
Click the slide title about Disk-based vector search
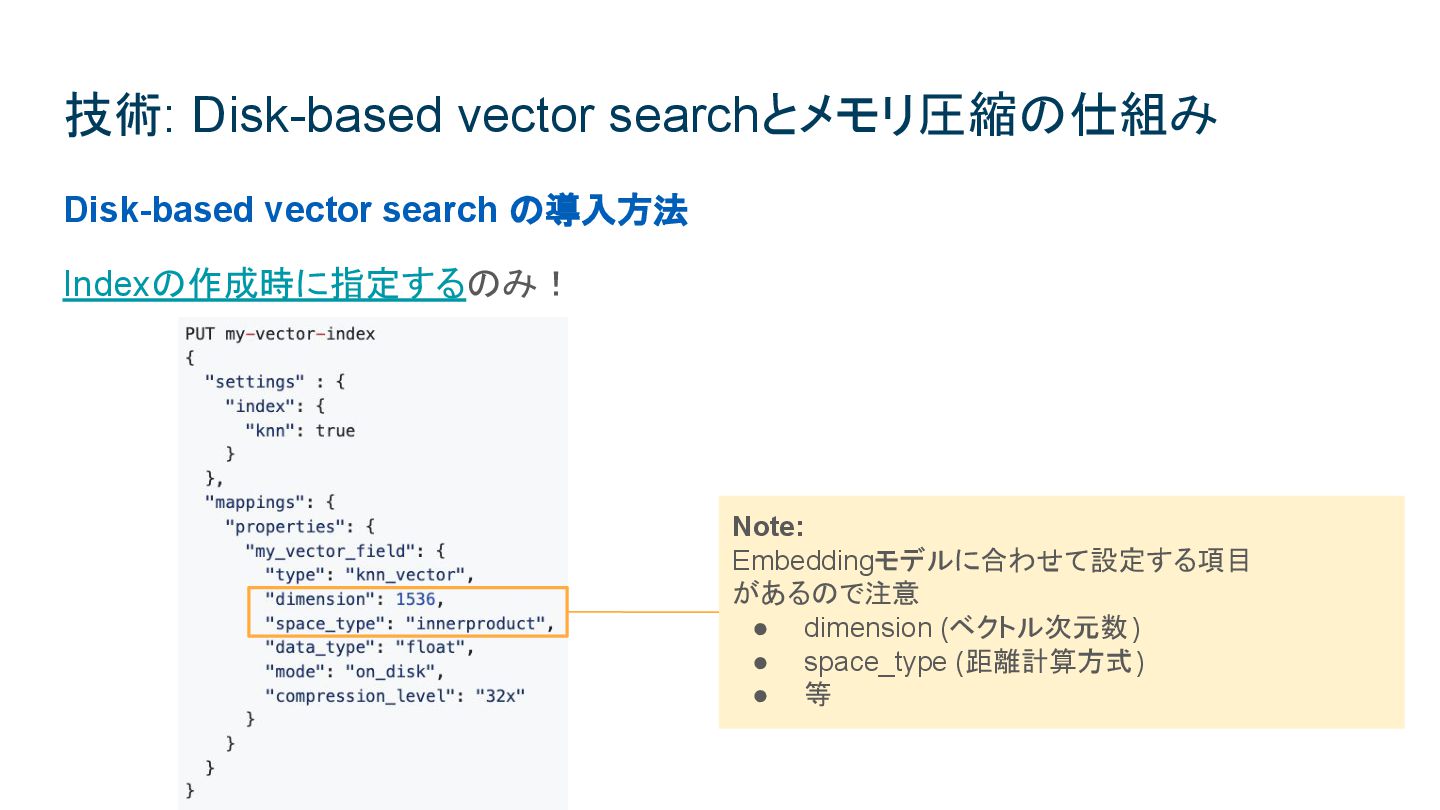pos(640,115)
